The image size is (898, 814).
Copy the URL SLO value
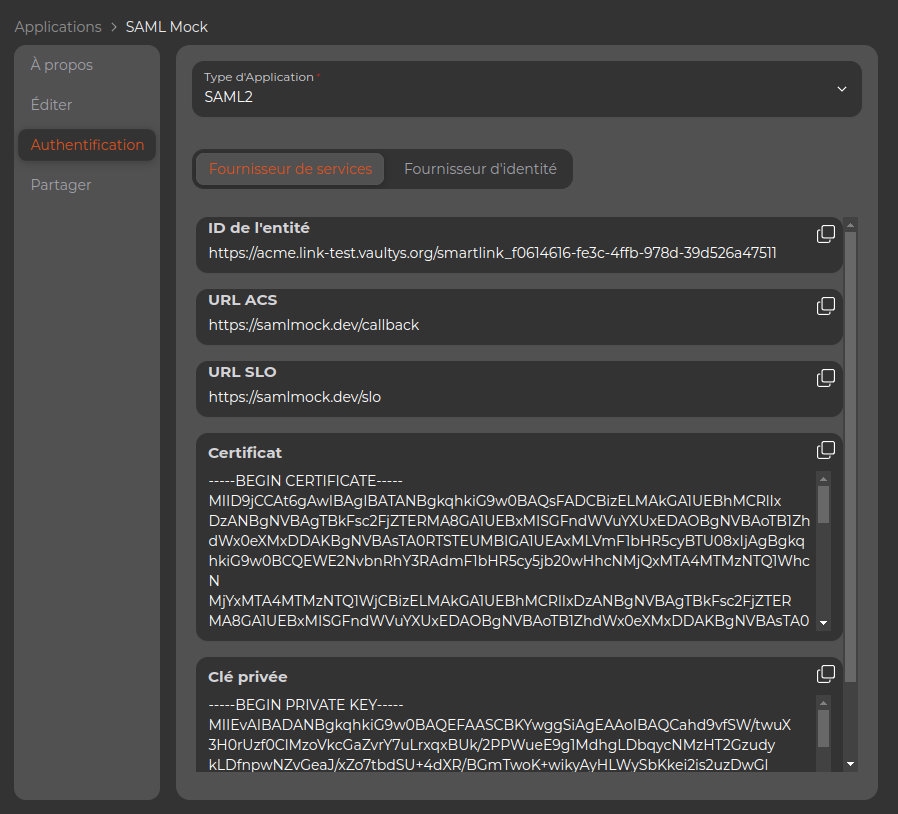[826, 378]
